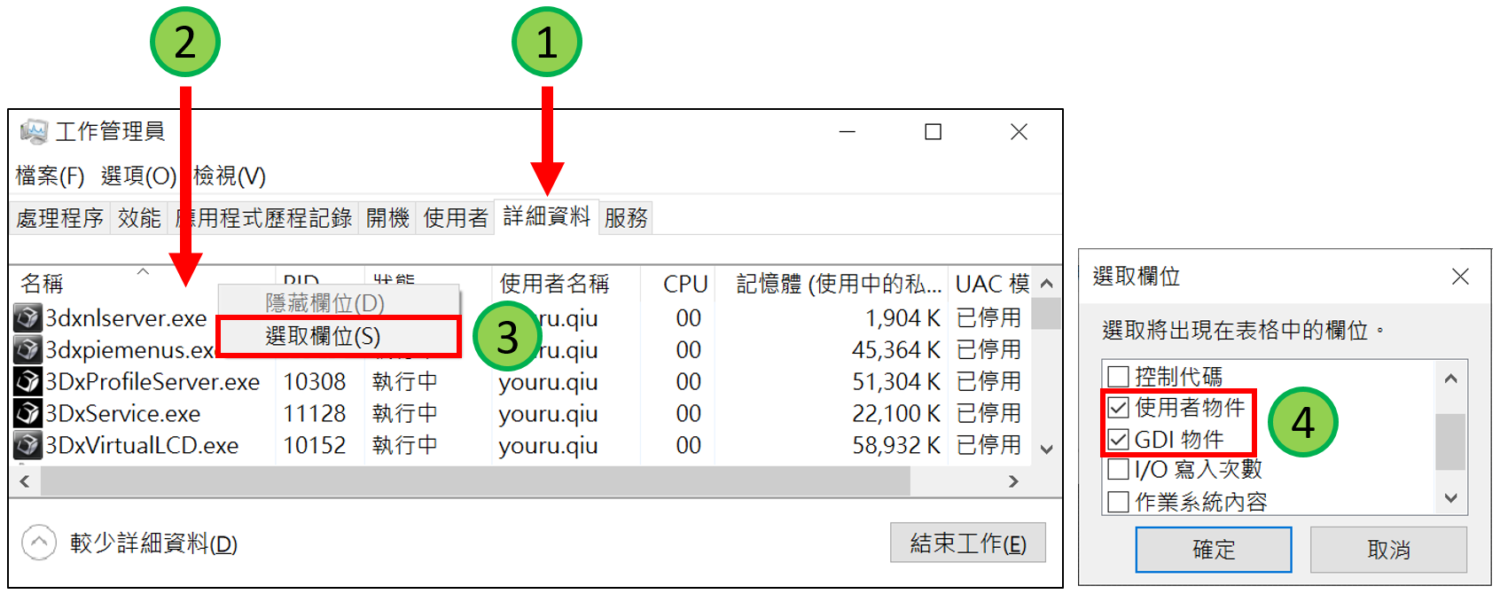The width and height of the screenshot is (1500, 594).
Task: Close the 選取欄位 dialog
Action: click(1460, 277)
